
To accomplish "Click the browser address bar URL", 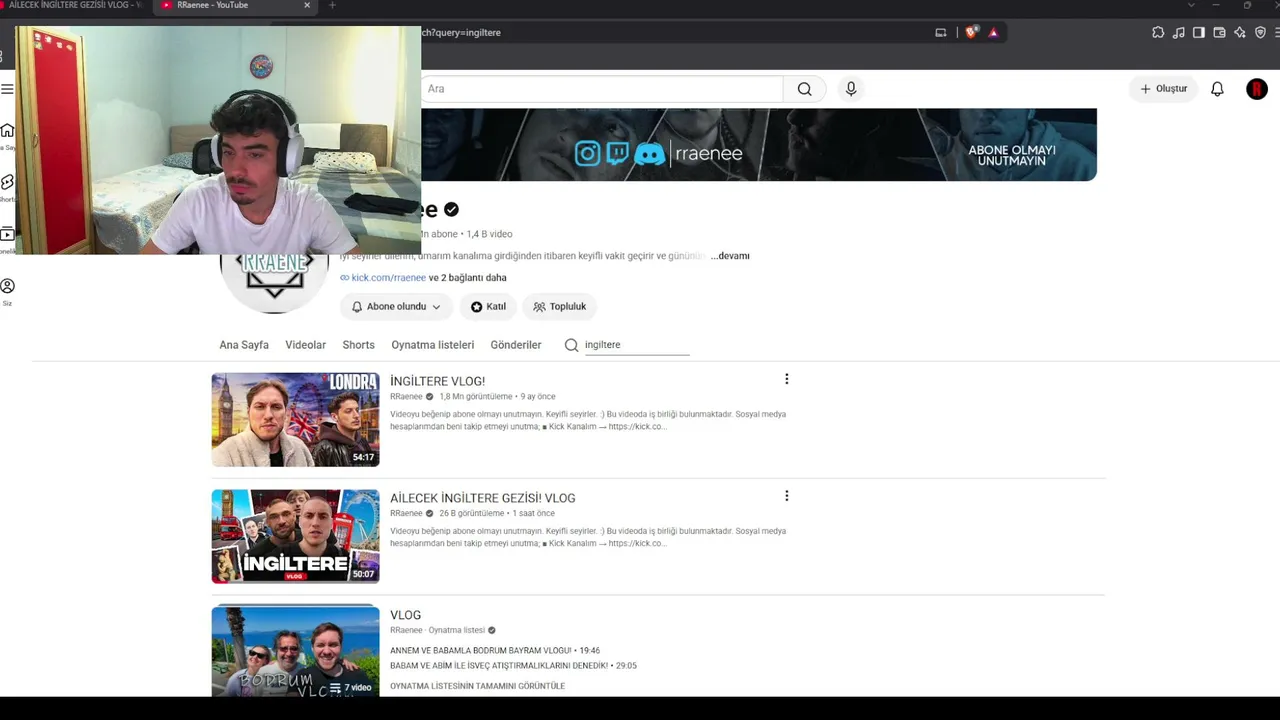I will point(461,32).
